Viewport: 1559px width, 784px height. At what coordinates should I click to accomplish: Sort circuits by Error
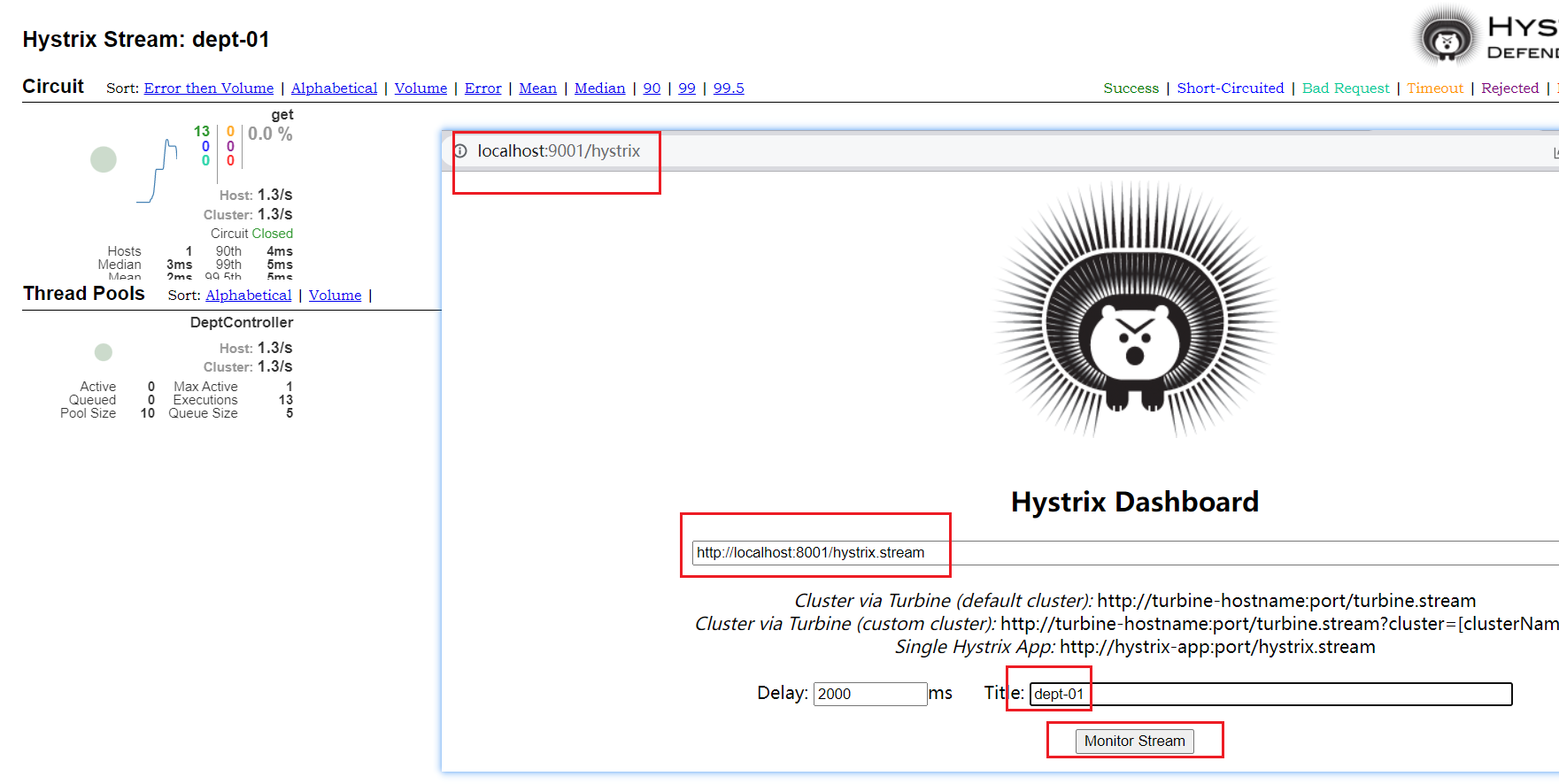tap(483, 88)
